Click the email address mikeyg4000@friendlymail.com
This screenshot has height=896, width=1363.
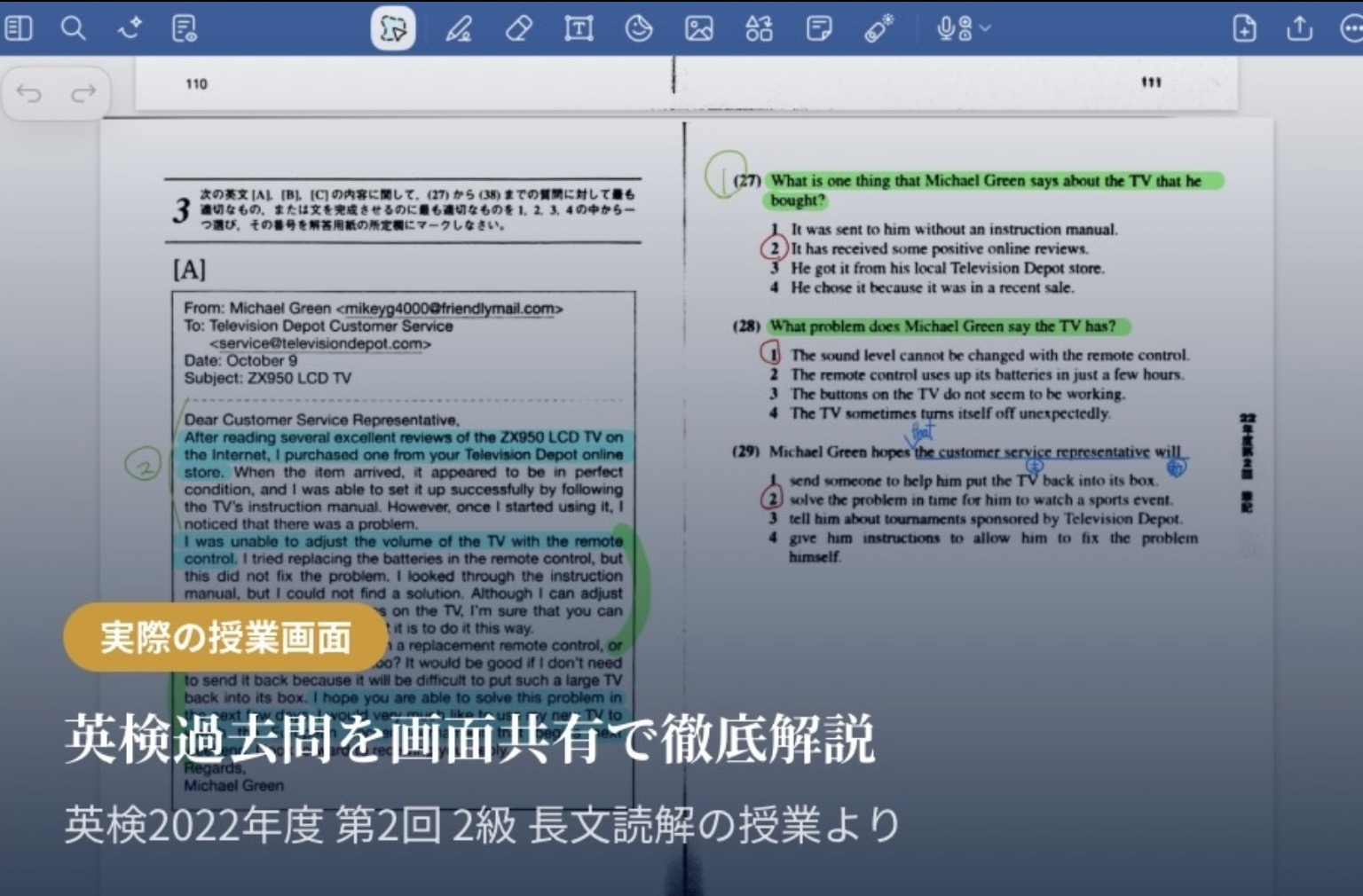pos(449,309)
